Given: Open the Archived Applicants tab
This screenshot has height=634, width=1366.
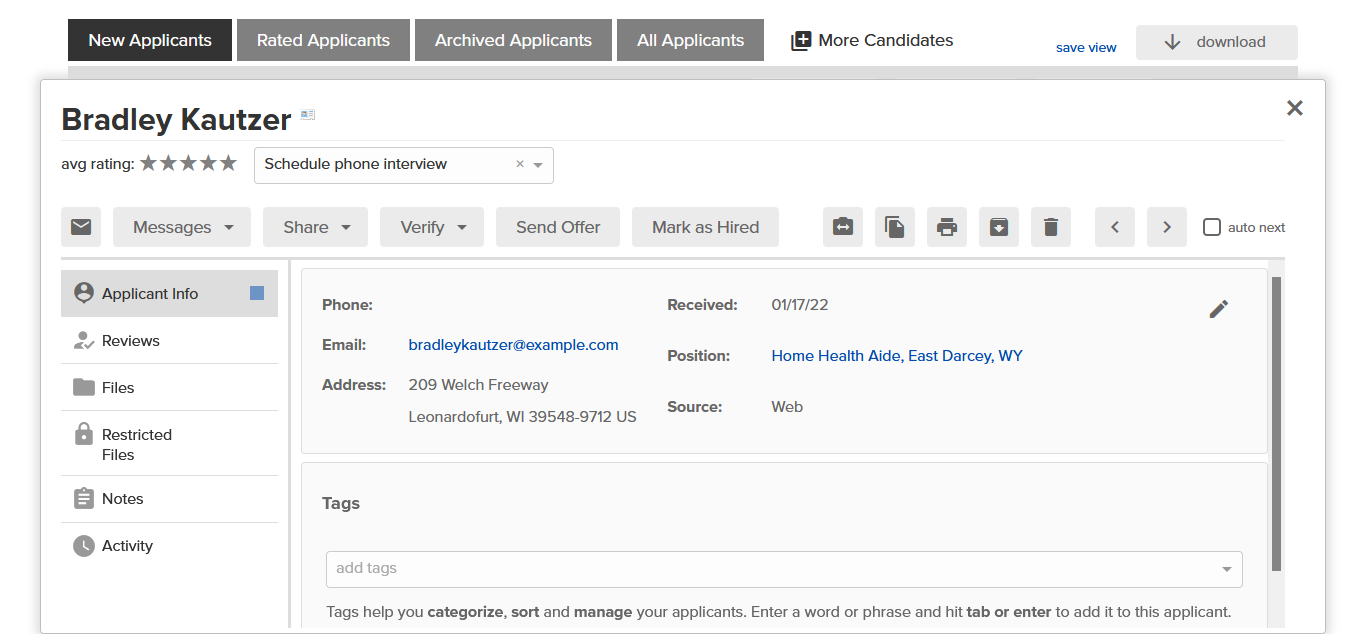Looking at the screenshot, I should point(513,41).
